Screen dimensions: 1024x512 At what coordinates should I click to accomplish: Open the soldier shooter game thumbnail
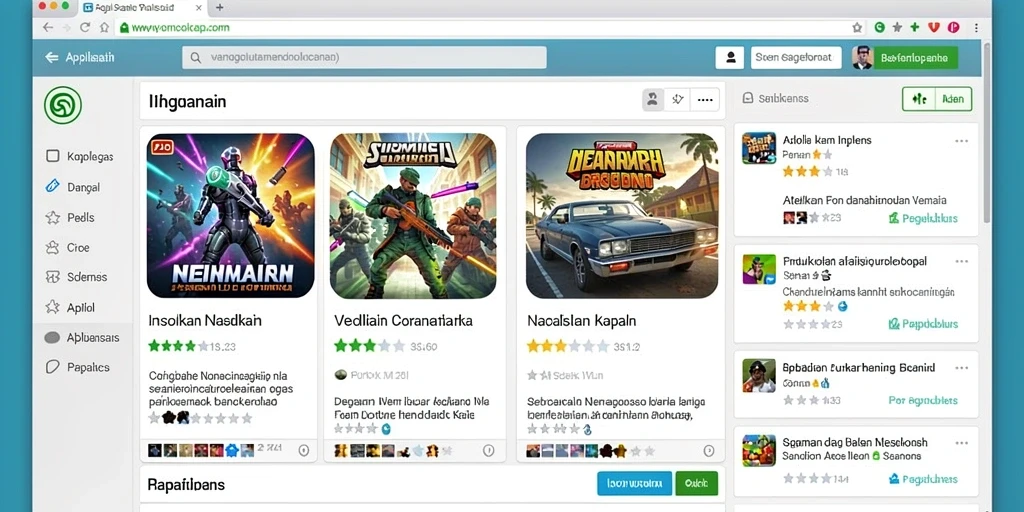click(x=413, y=216)
